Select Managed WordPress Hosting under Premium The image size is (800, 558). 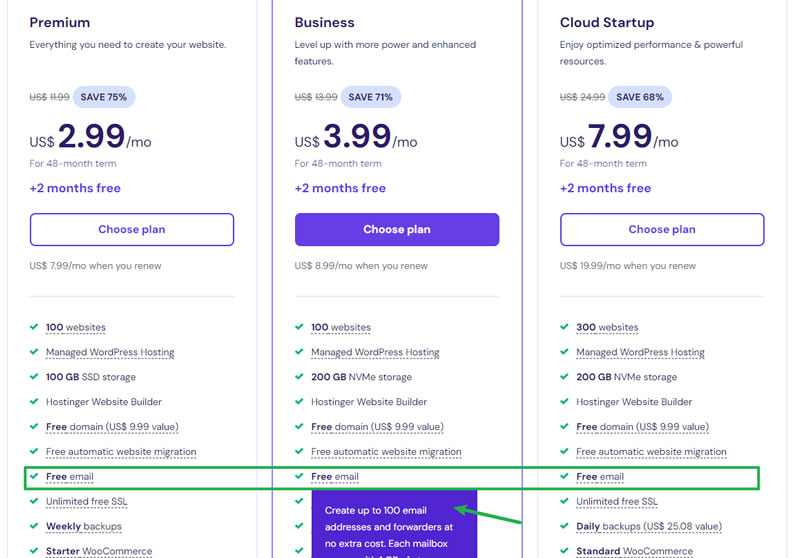click(110, 352)
